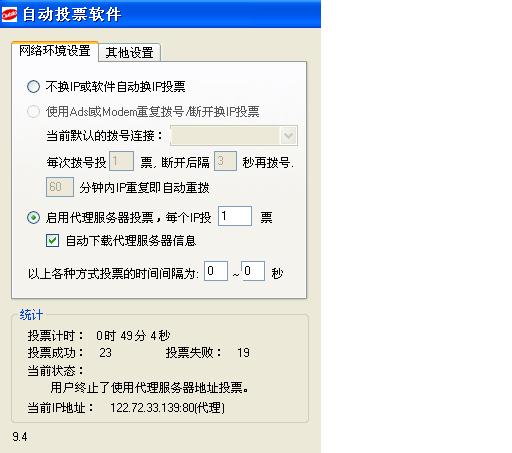Image resolution: width=512 pixels, height=453 pixels.
Task: Open the 当前默认的拨号连接 dropdown arrow
Action: (x=288, y=136)
